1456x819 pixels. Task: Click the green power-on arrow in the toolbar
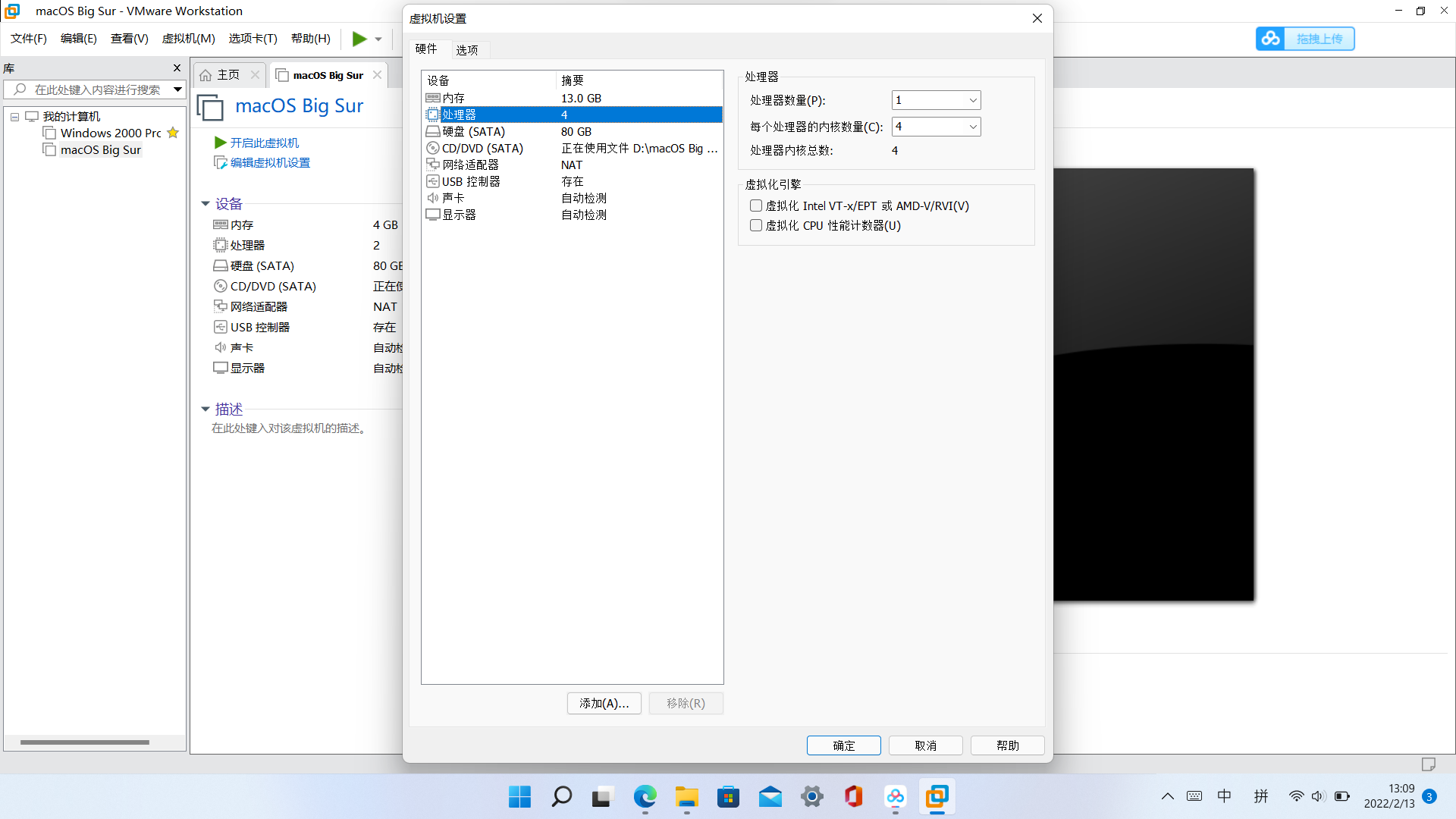(x=359, y=39)
